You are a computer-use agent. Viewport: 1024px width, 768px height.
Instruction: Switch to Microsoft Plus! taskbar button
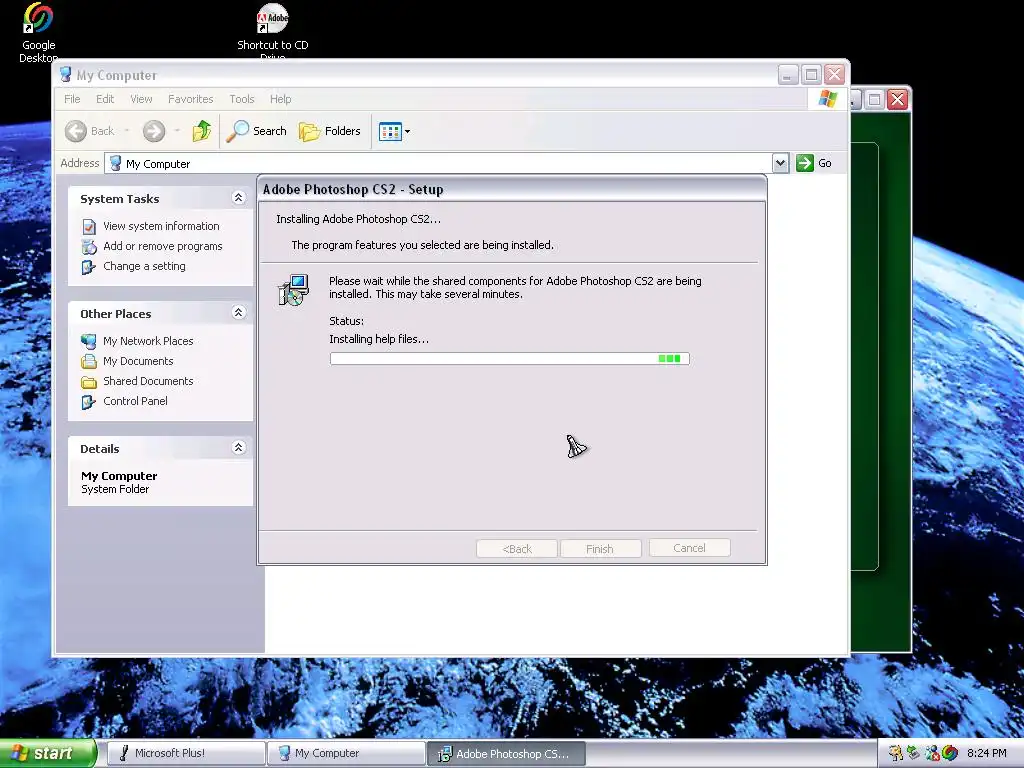click(185, 754)
